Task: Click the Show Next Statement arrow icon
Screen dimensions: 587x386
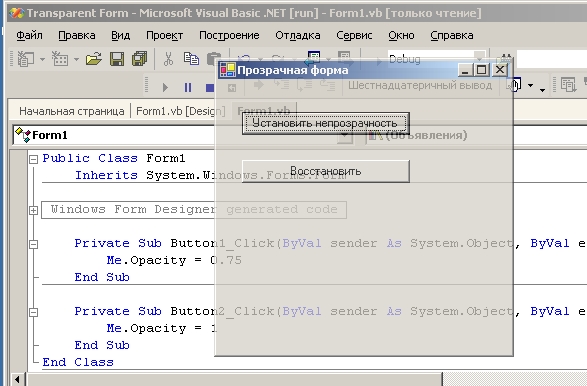Action: [x=259, y=85]
